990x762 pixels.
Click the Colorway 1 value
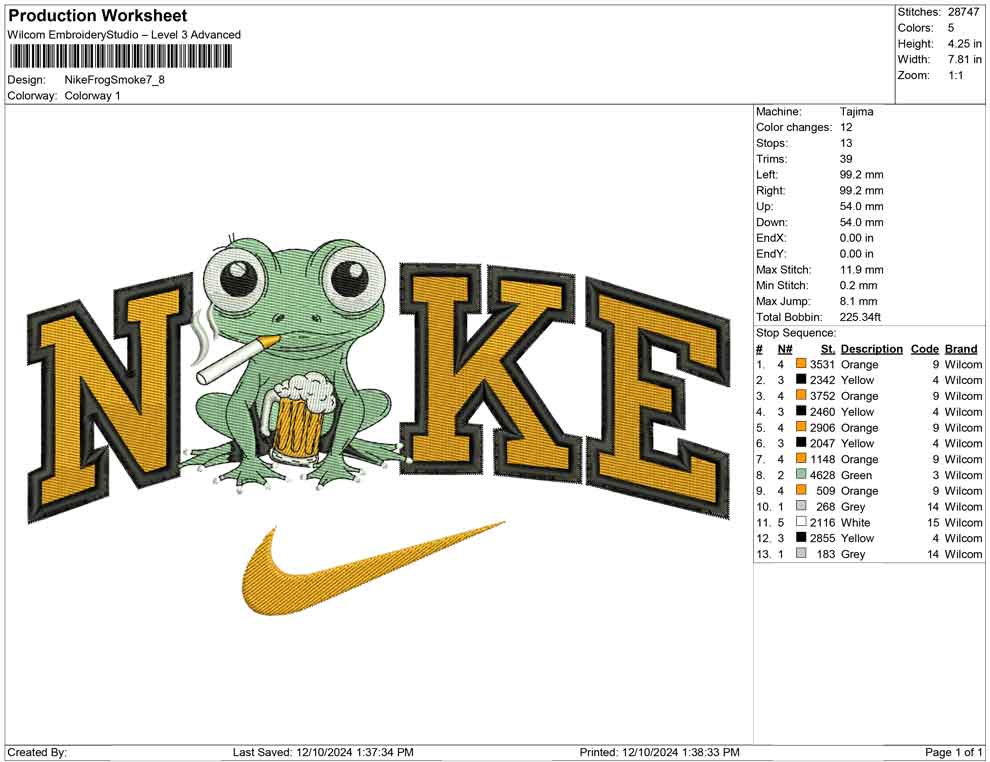pos(92,96)
